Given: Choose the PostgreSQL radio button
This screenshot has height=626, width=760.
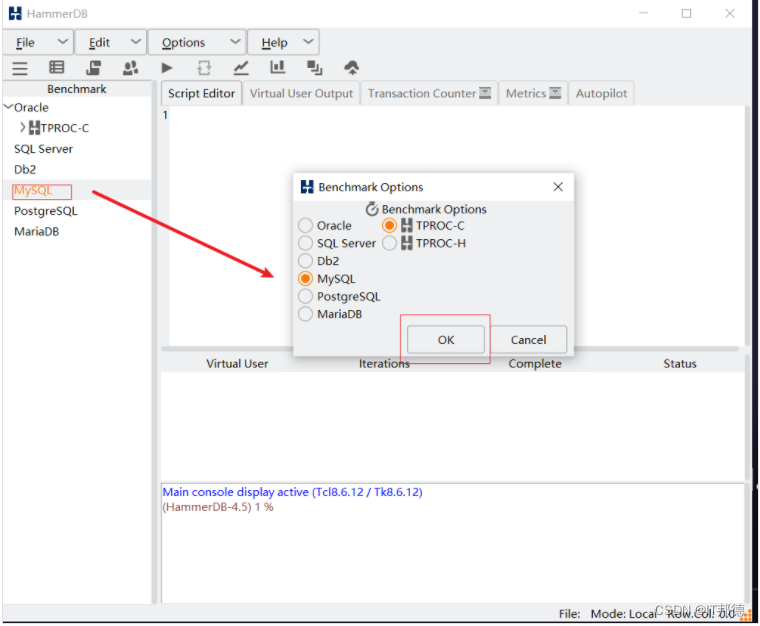Looking at the screenshot, I should [x=306, y=297].
